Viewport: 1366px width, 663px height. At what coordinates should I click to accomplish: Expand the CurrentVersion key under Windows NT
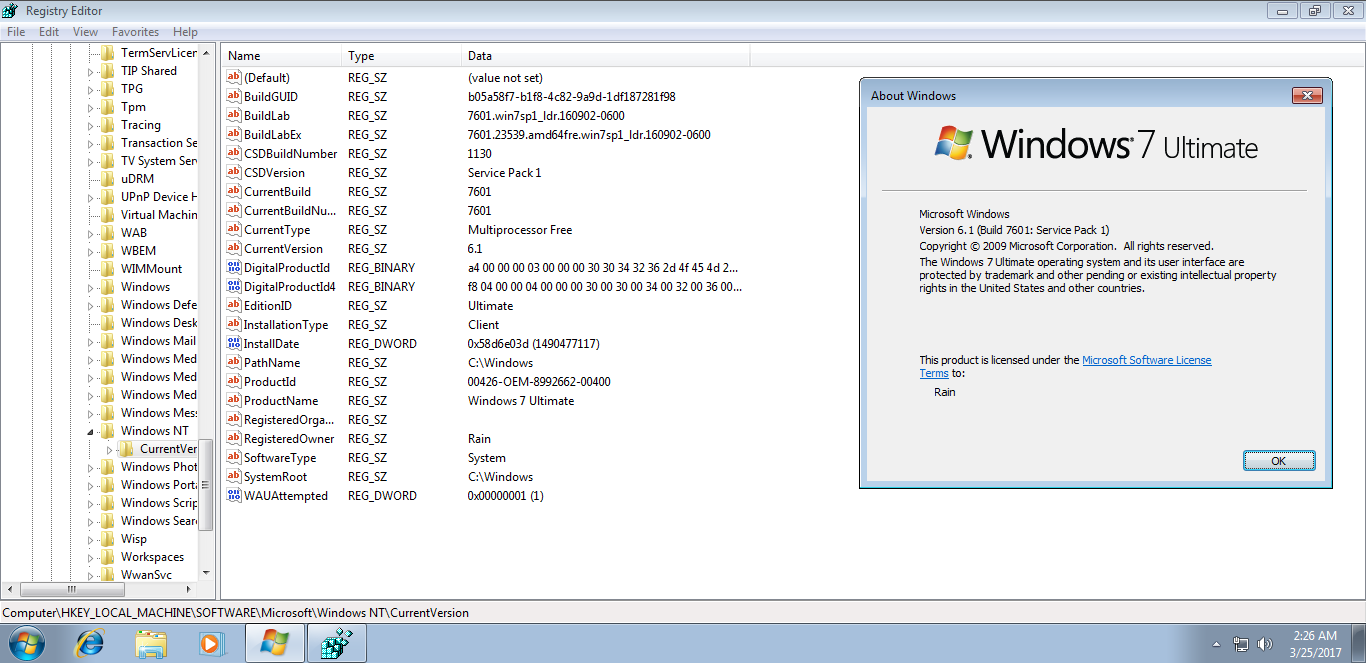coord(110,449)
